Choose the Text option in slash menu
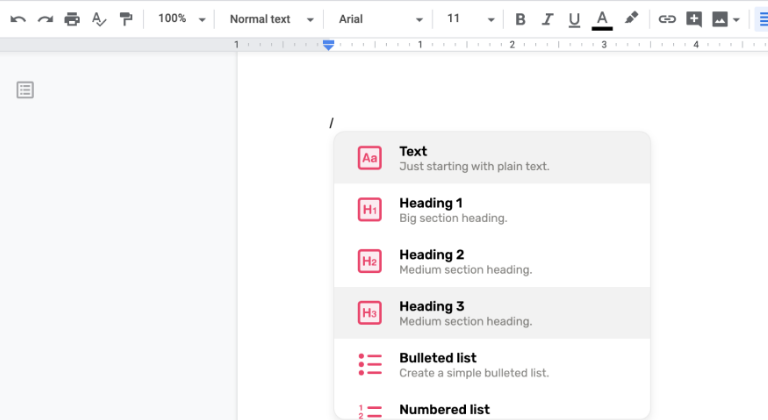 [492, 158]
